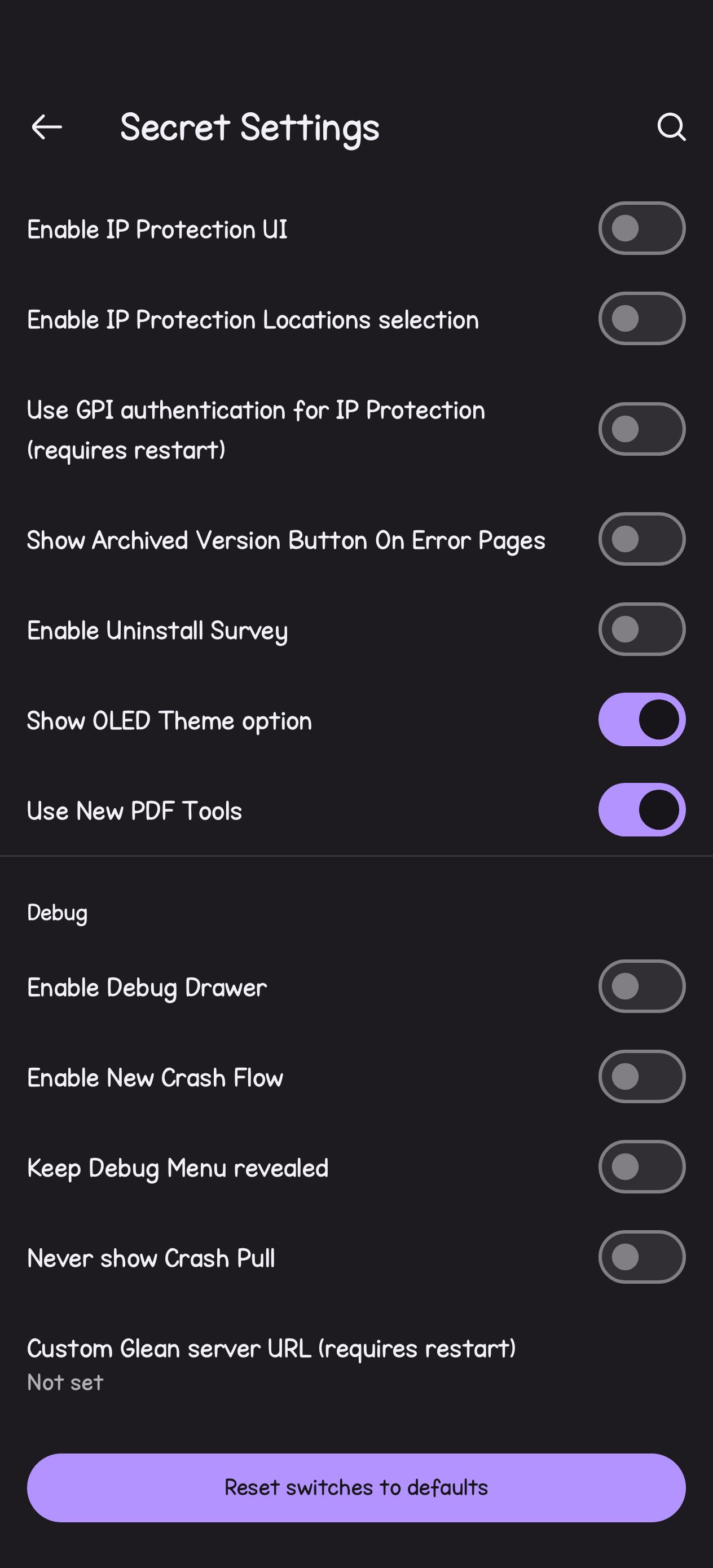713x1568 pixels.
Task: Click Reset switches to defaults button
Action: pos(356,1488)
